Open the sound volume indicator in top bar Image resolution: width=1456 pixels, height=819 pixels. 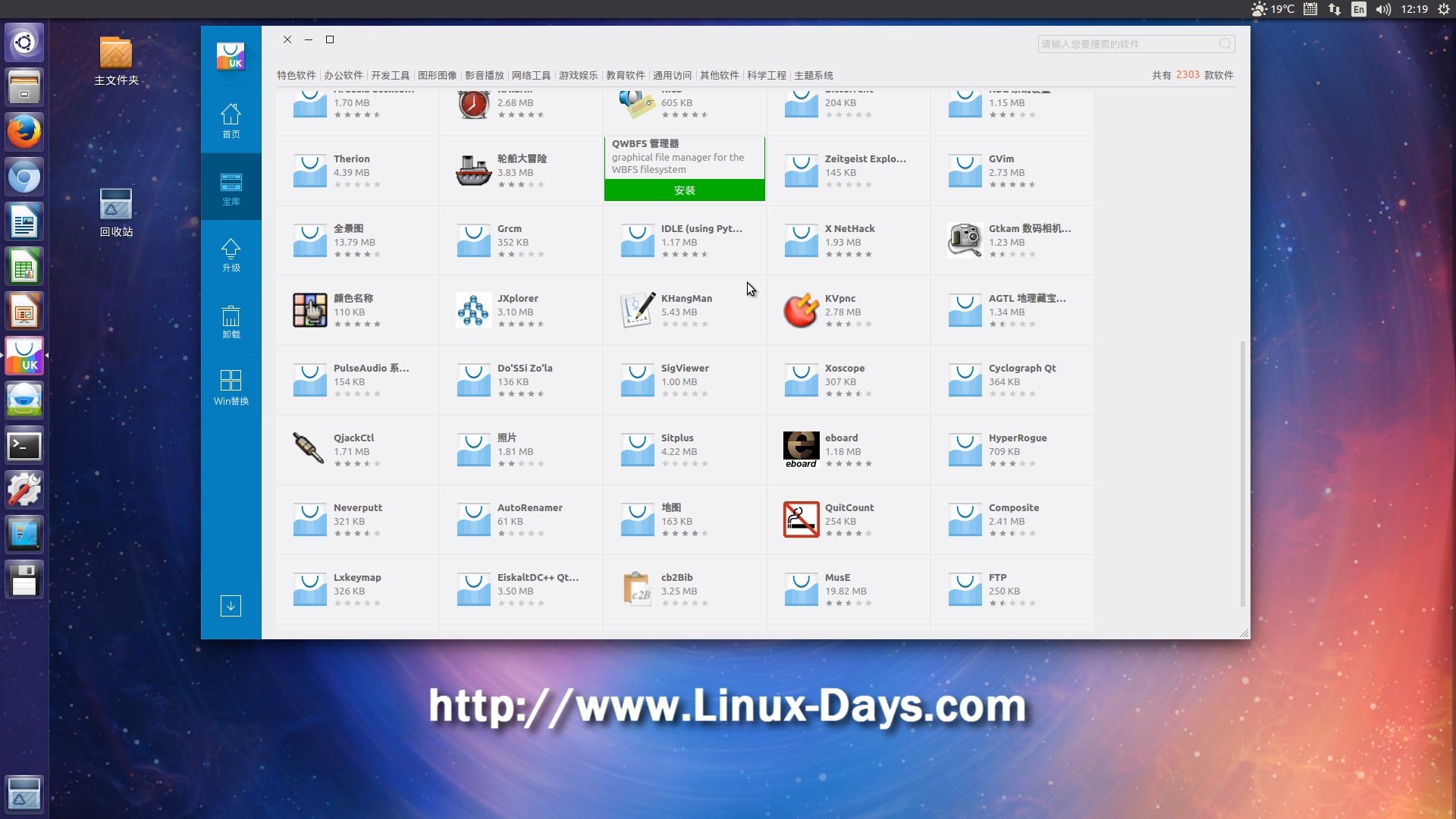point(1383,9)
